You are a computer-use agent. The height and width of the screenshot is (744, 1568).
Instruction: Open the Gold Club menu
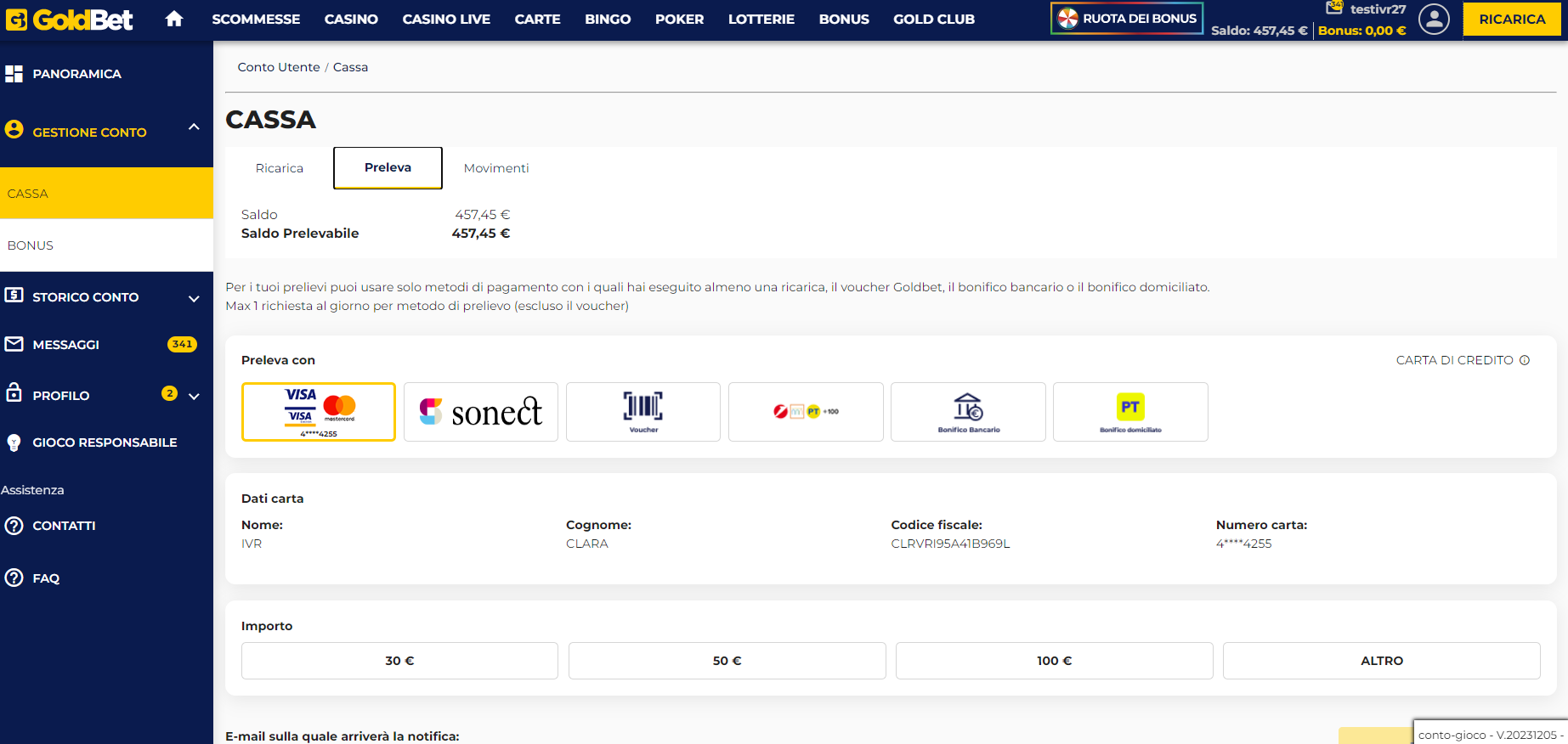(x=934, y=19)
